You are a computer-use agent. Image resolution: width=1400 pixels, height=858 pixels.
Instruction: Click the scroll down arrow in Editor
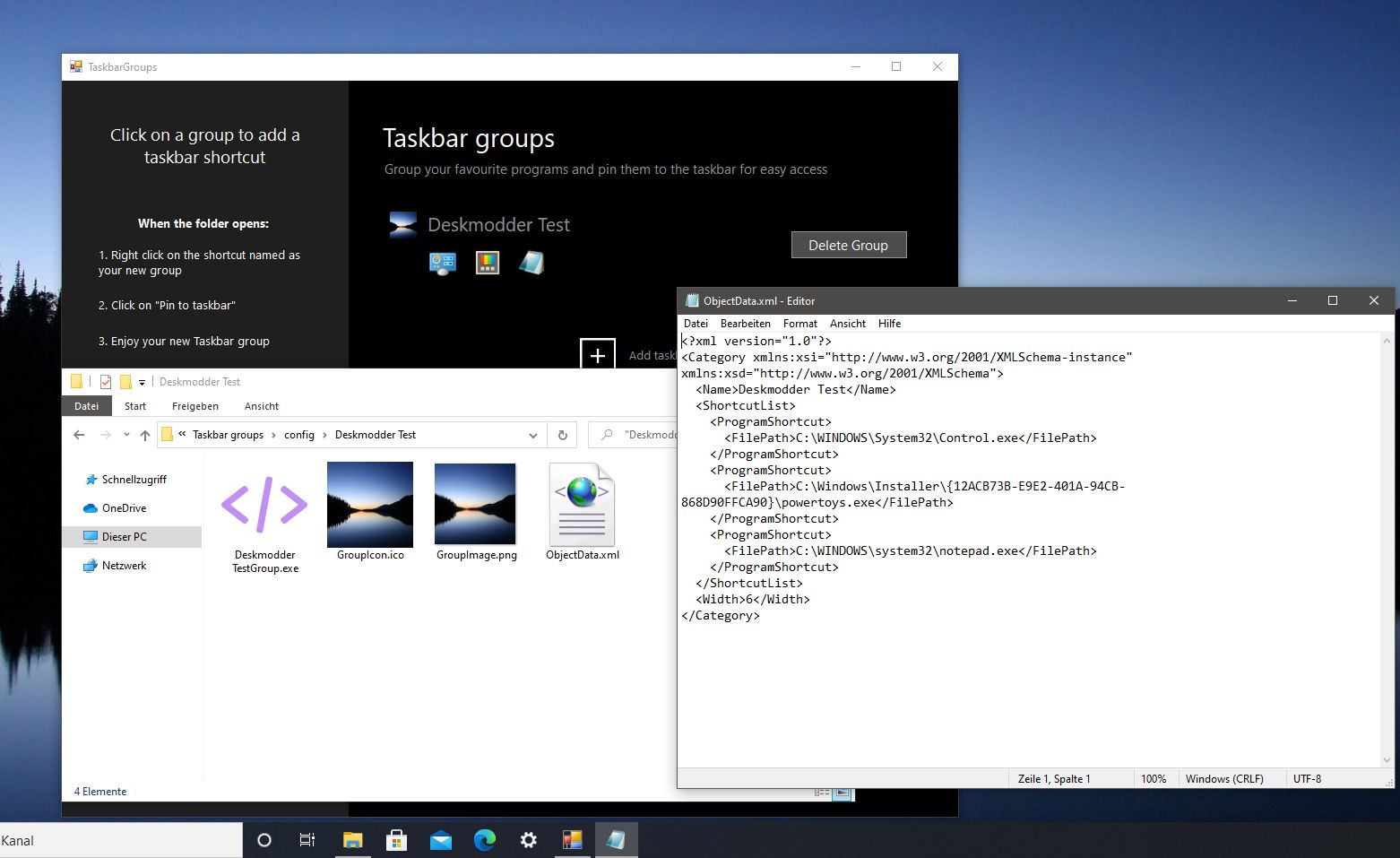[x=1387, y=760]
